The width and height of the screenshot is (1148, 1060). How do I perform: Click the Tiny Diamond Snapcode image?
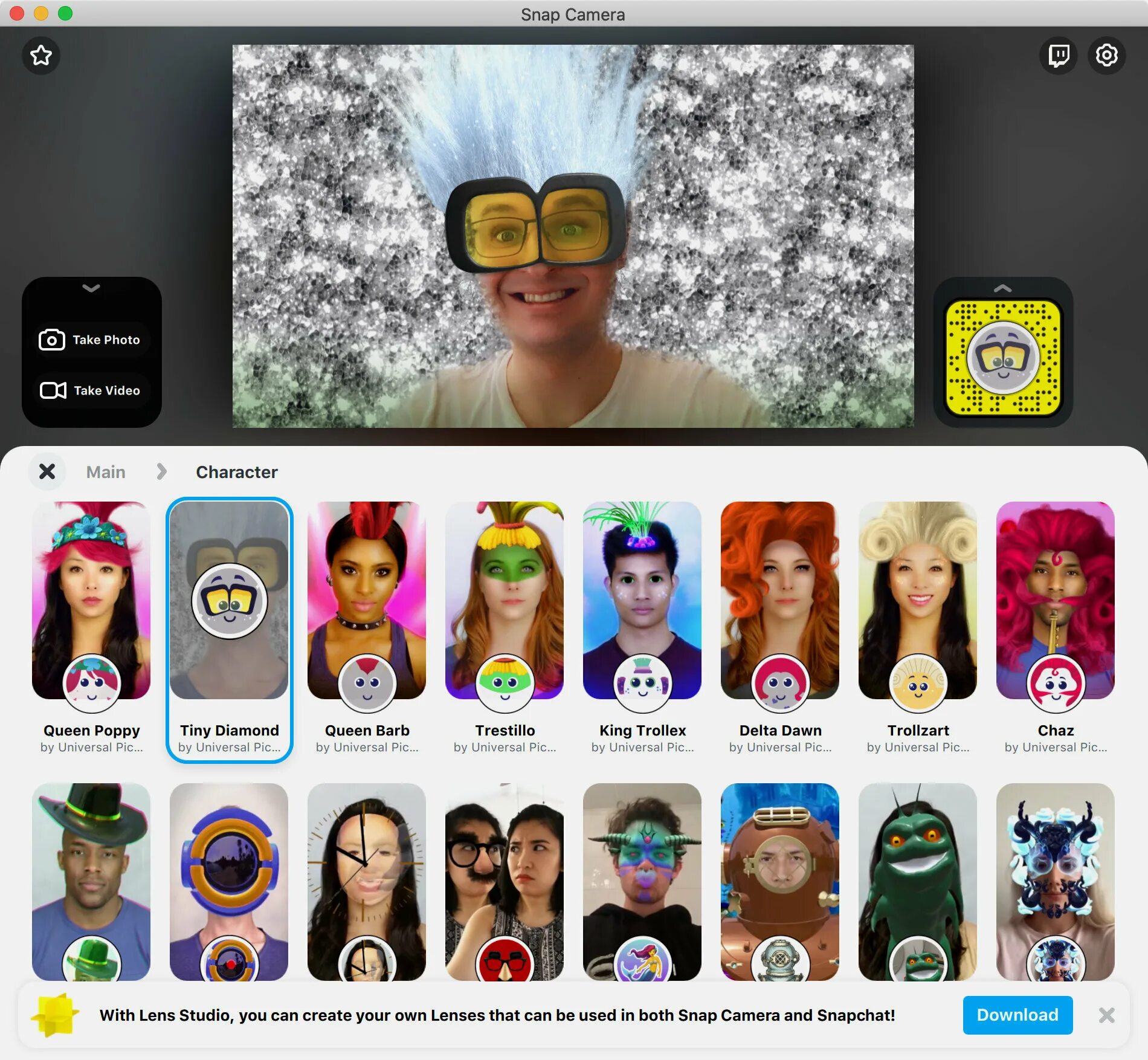click(1003, 358)
